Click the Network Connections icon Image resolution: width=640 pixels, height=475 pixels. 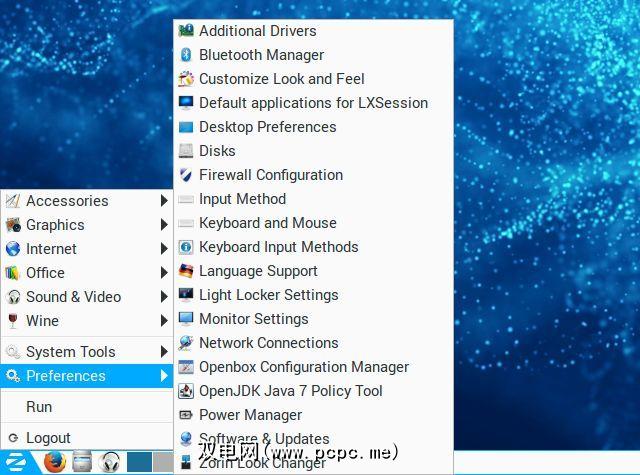coord(186,343)
